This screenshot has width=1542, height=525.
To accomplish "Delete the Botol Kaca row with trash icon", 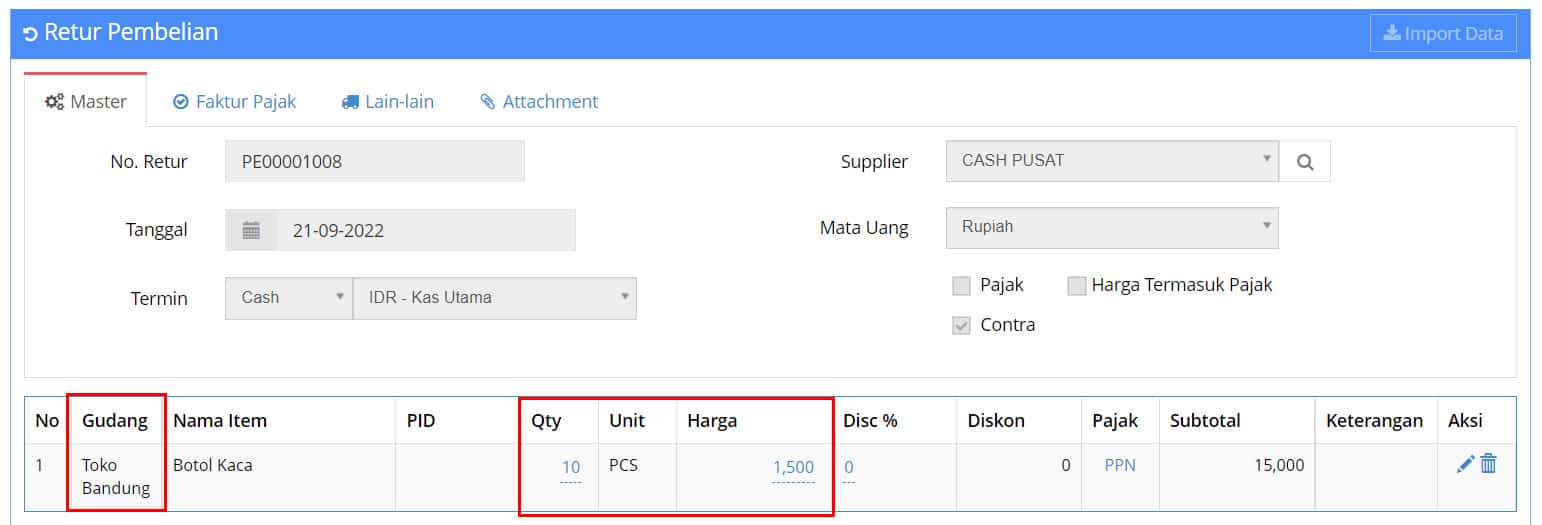I will (x=1488, y=464).
